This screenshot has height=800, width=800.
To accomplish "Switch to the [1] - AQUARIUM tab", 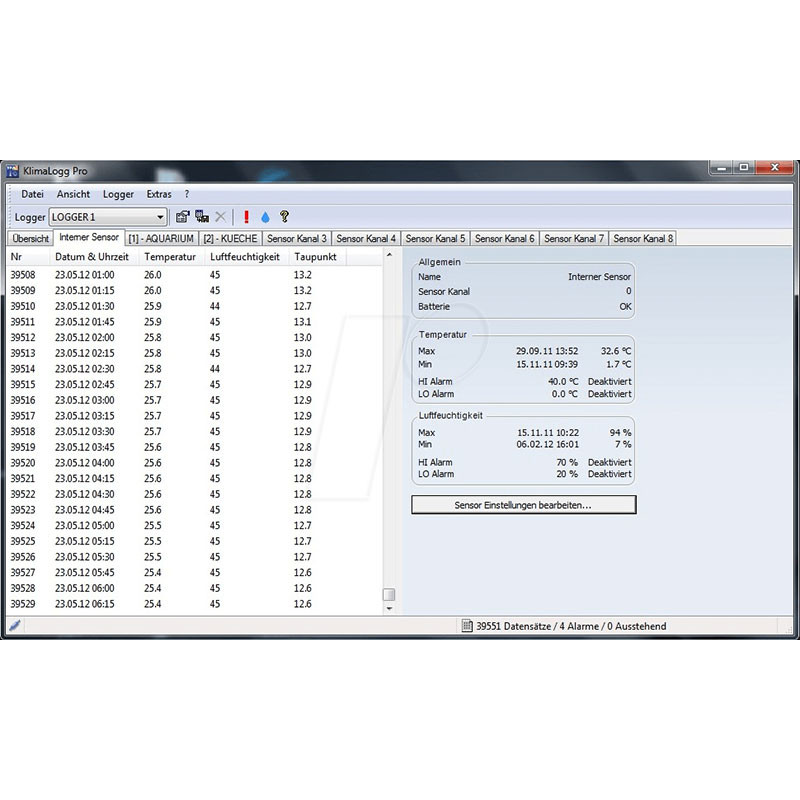I will 161,238.
